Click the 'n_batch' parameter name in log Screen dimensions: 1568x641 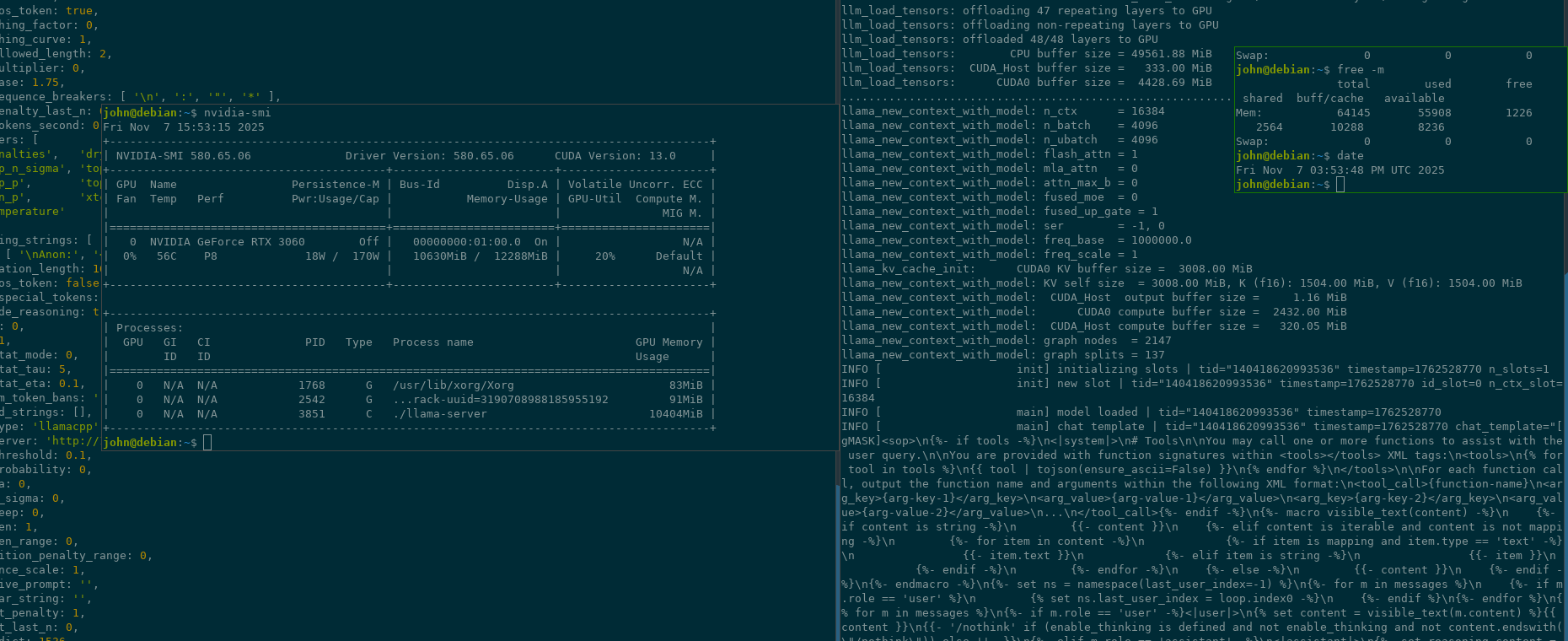point(1067,126)
